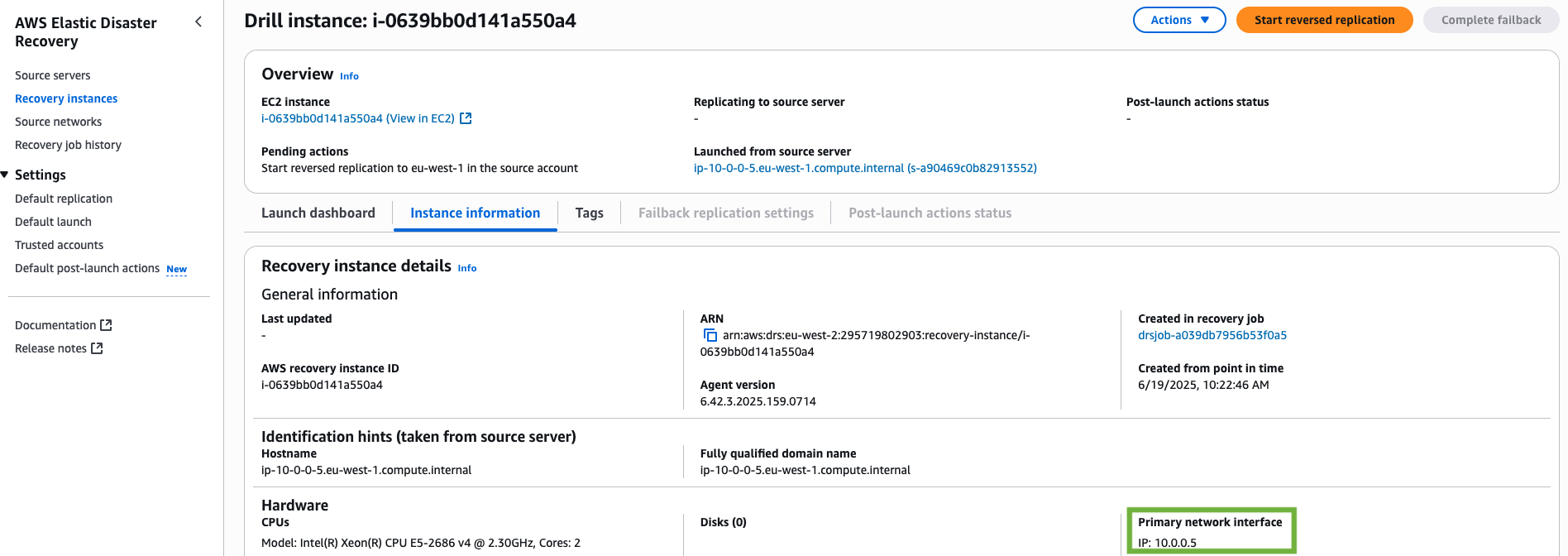Screen dimensions: 1568x556
Task: Click the external link icon next to EC2 instance
Action: [466, 118]
